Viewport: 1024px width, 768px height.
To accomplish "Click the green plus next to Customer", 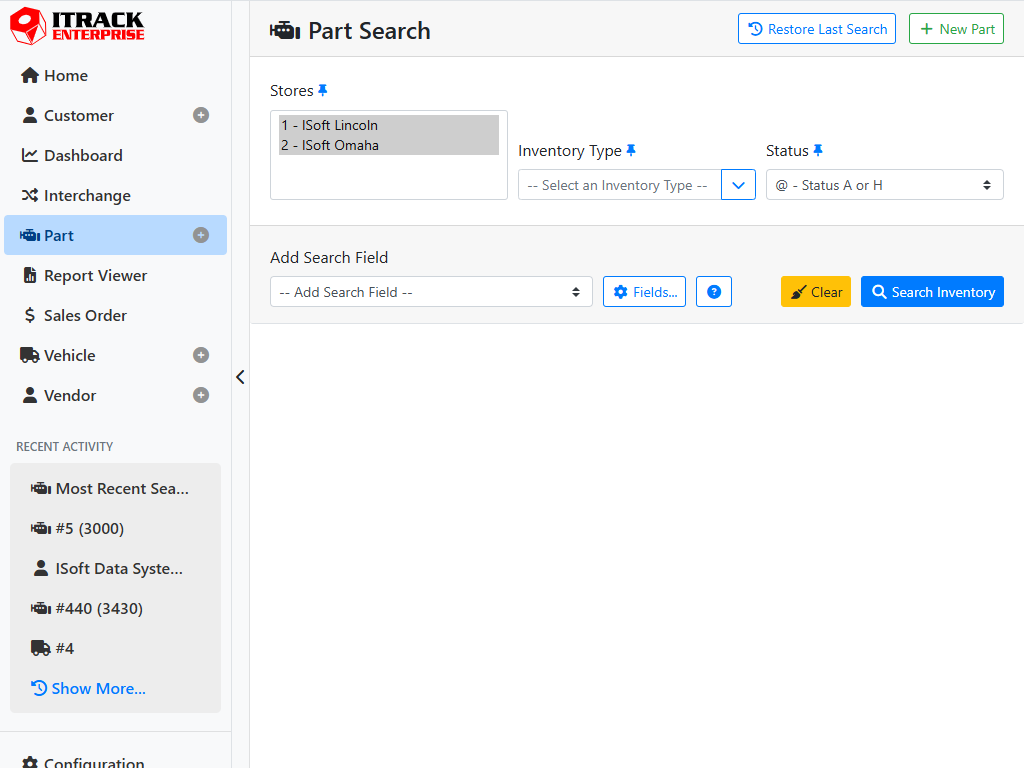I will point(200,115).
